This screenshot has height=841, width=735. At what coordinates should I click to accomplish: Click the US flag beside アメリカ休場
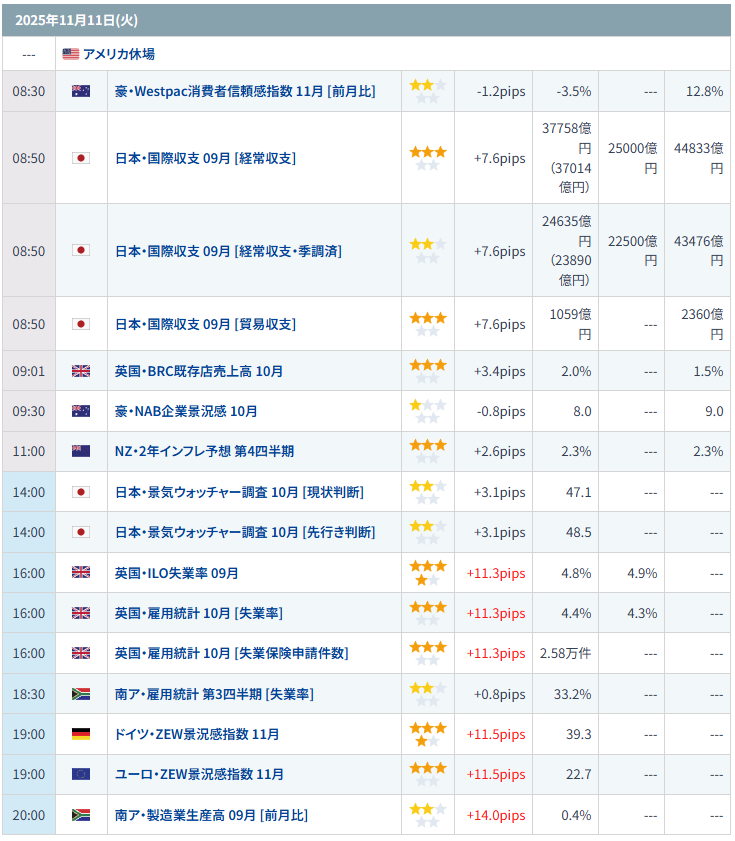[x=71, y=54]
